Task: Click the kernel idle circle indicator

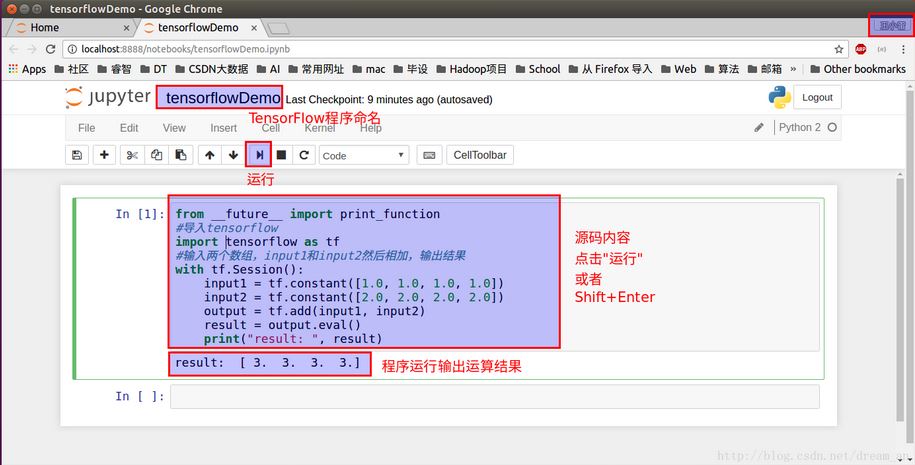Action: pyautogui.click(x=832, y=127)
